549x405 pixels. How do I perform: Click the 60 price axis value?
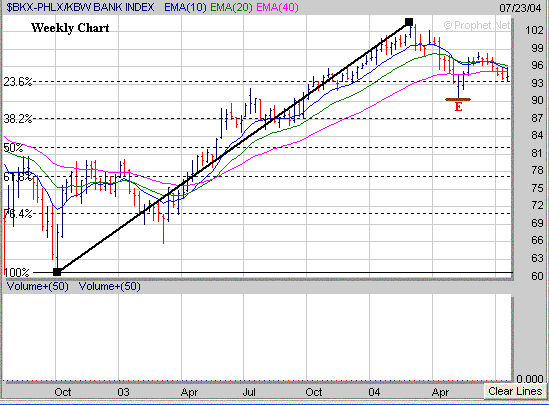click(537, 276)
